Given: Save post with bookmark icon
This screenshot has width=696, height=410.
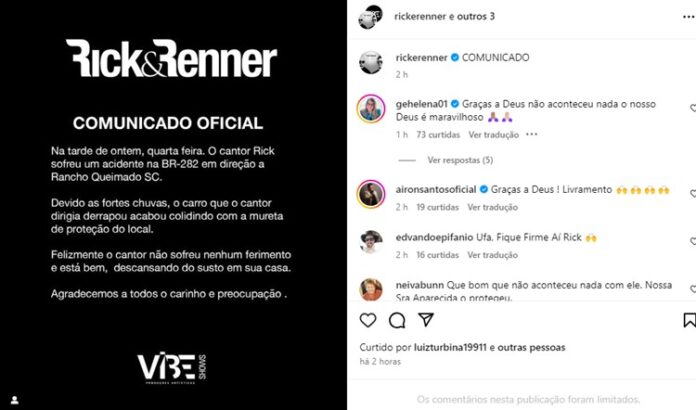Looking at the screenshot, I should coord(689,320).
